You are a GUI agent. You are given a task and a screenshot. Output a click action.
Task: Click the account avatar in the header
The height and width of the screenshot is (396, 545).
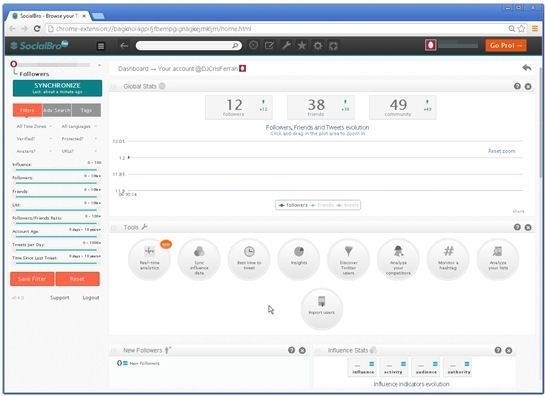(x=430, y=45)
